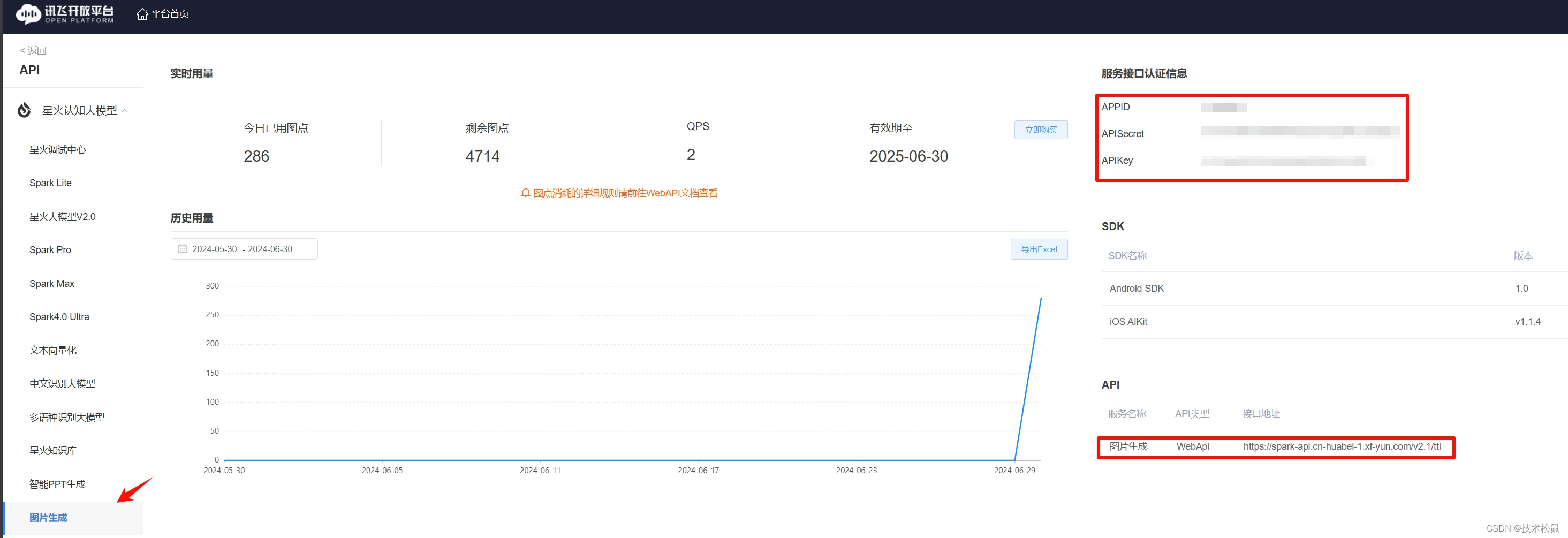Click the version 1.0 cell
1568x538 pixels.
[1522, 289]
